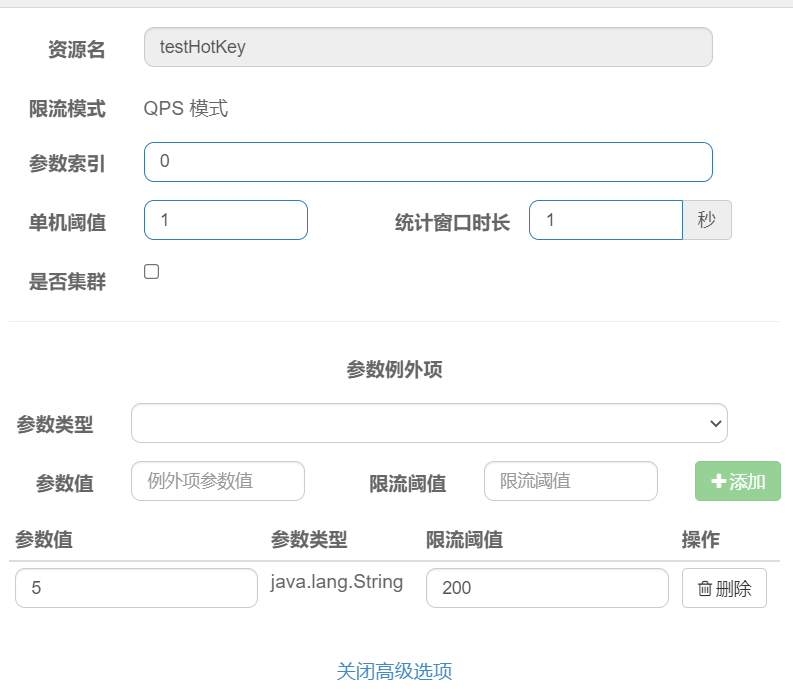The width and height of the screenshot is (793, 689).
Task: Edit the table row threshold field containing 200
Action: (x=547, y=588)
